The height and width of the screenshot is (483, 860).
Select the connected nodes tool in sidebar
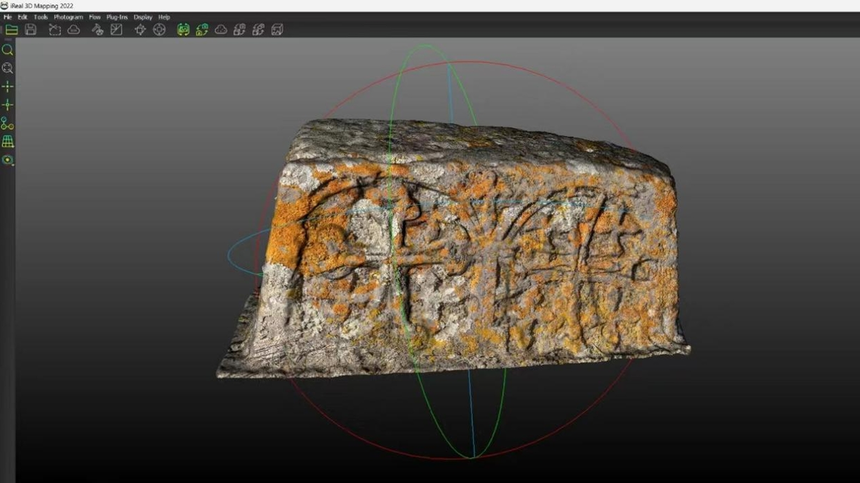pyautogui.click(x=8, y=123)
